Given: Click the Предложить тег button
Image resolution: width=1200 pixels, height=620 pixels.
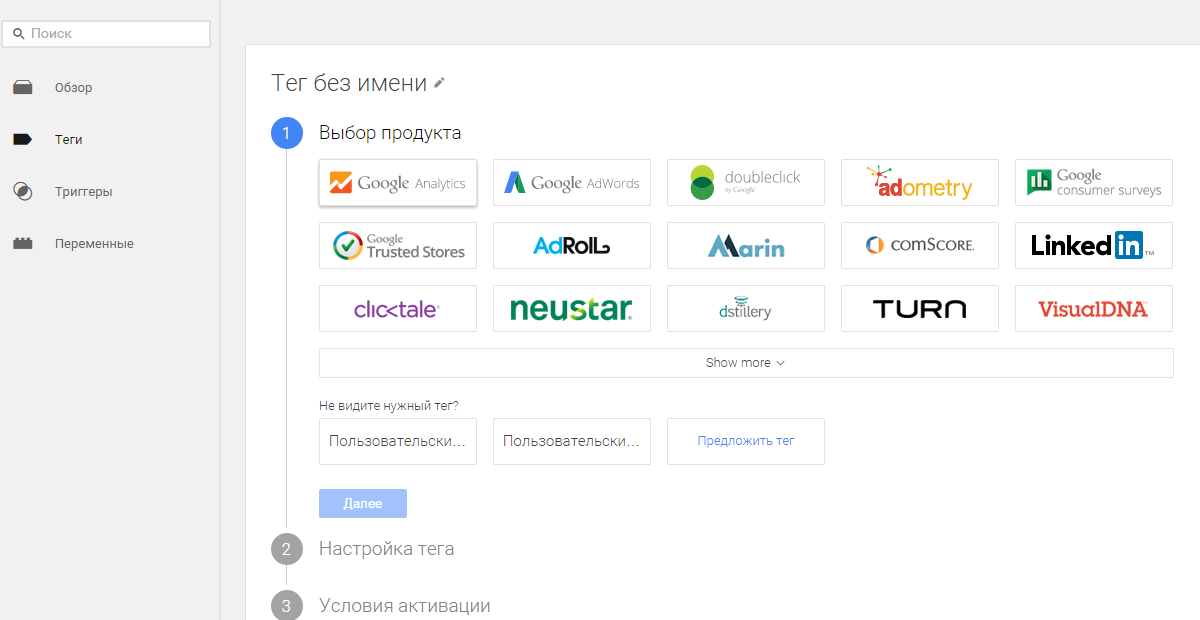Looking at the screenshot, I should click(745, 441).
